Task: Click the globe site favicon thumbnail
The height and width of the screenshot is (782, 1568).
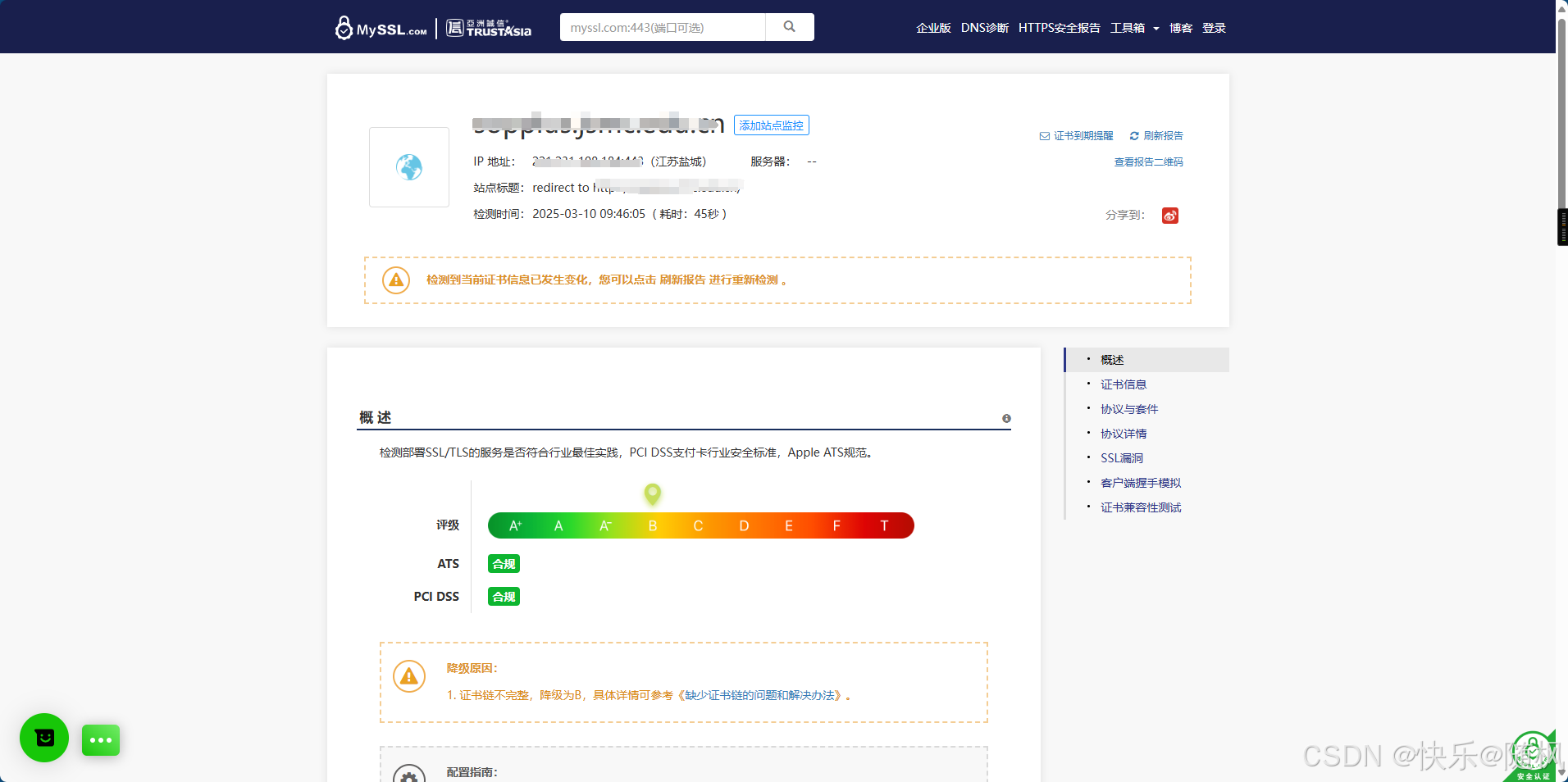Action: tap(409, 167)
